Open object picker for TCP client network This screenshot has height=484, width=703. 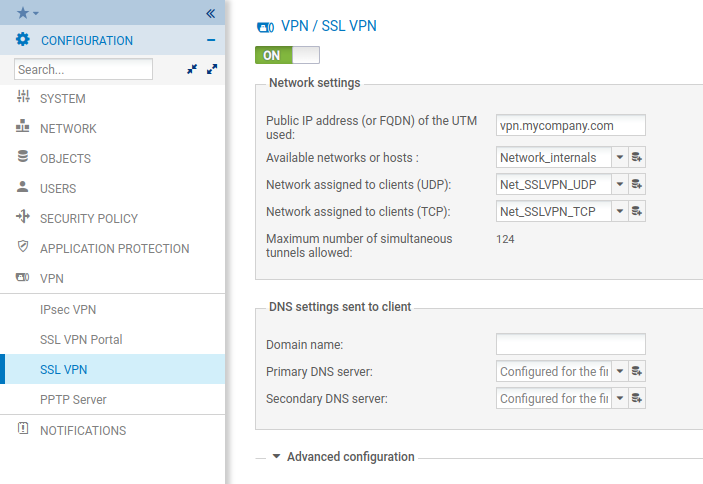[637, 211]
